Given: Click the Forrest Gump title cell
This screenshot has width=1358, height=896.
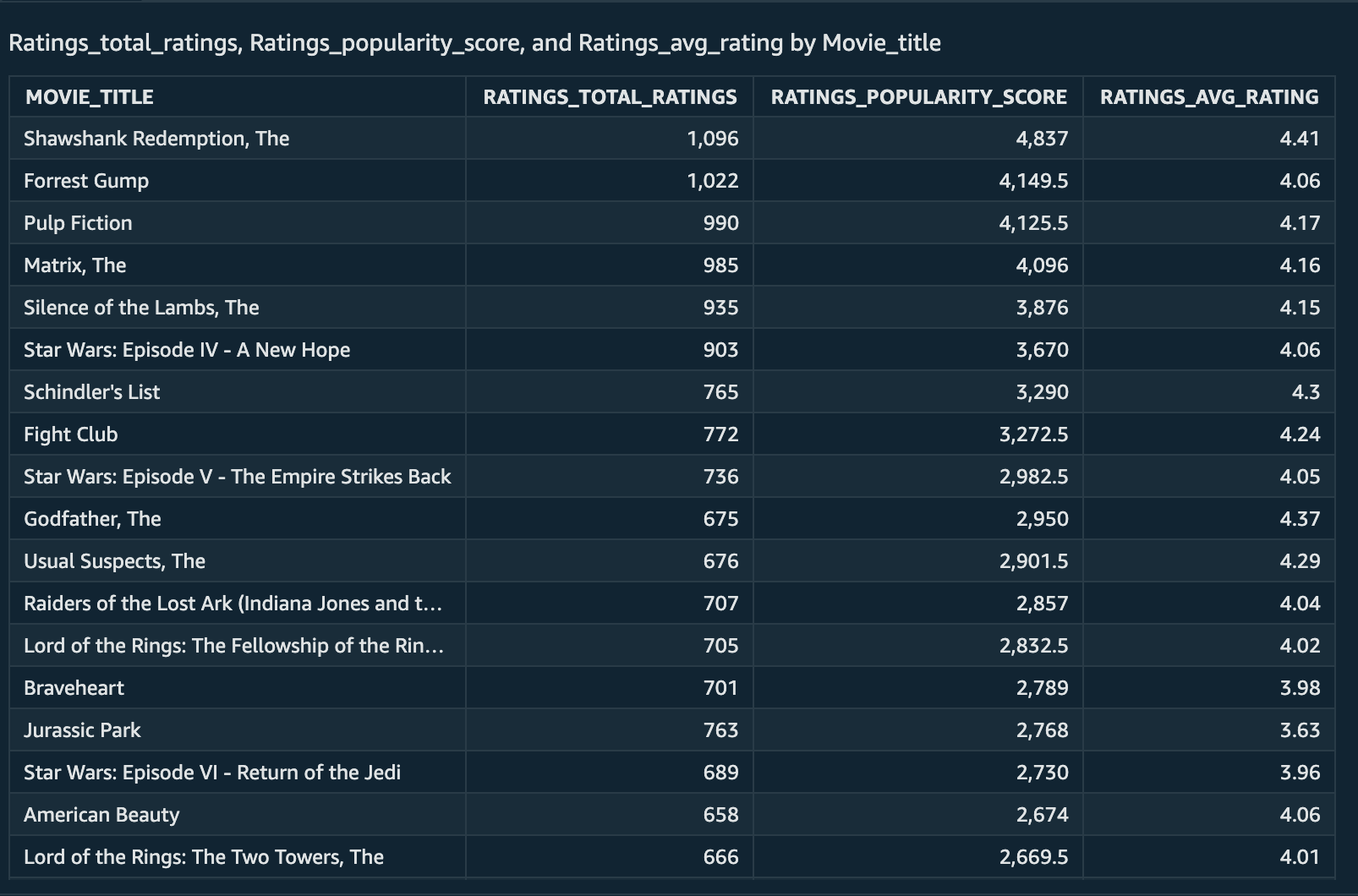Looking at the screenshot, I should (x=86, y=181).
